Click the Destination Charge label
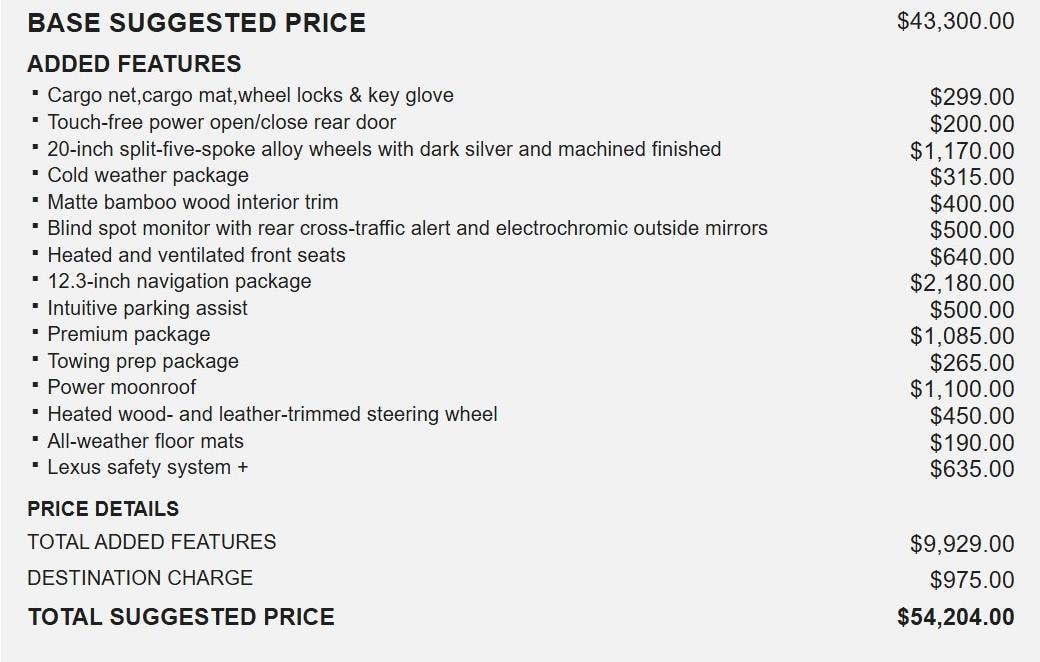Viewport: 1040px width, 662px height. coord(140,578)
